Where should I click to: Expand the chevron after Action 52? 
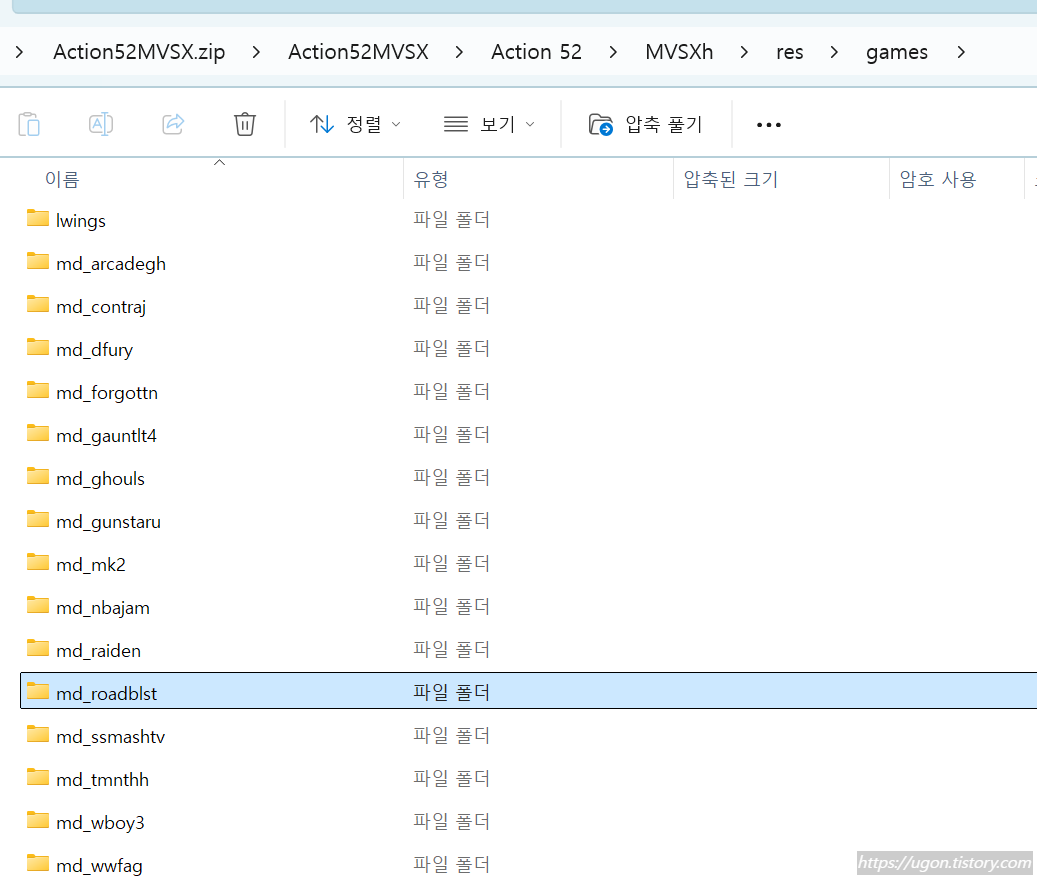[613, 52]
